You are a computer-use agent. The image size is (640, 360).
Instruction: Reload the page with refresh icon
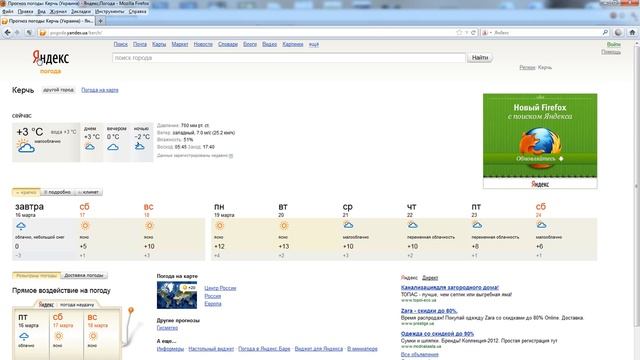point(473,32)
